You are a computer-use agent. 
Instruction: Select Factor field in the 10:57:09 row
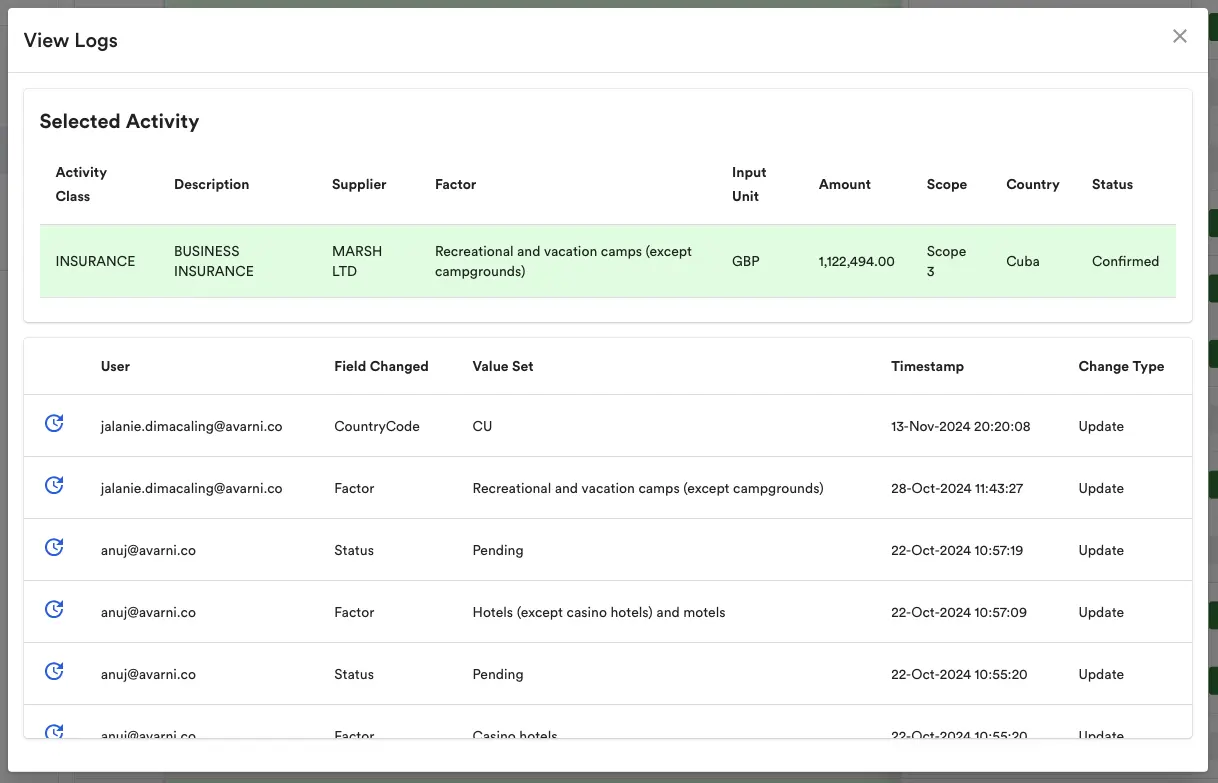354,612
